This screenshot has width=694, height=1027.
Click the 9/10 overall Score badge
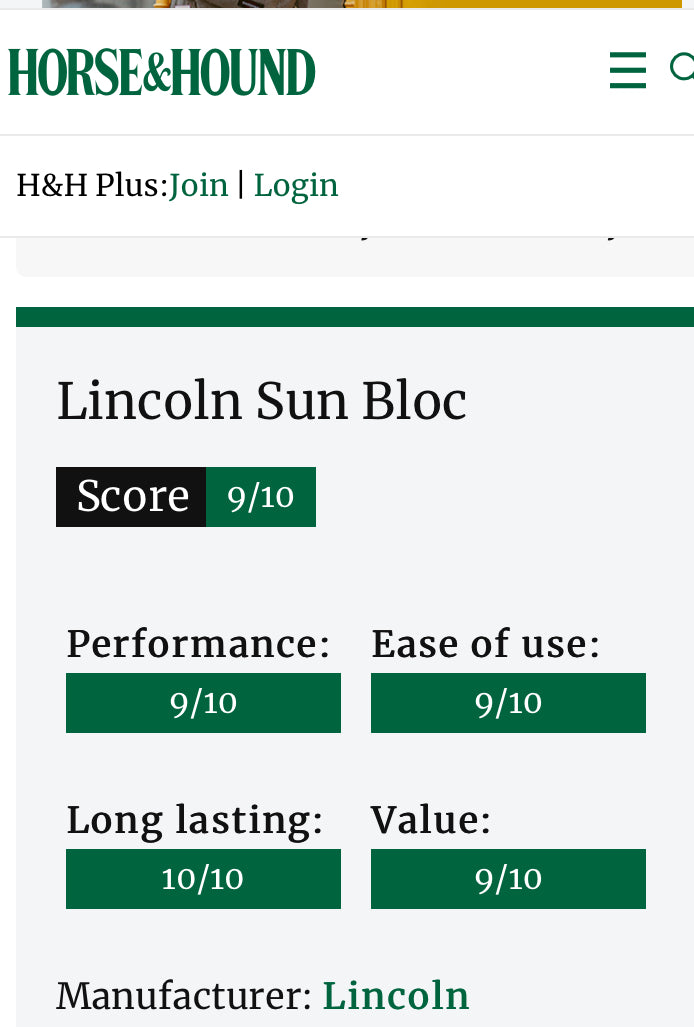(261, 497)
